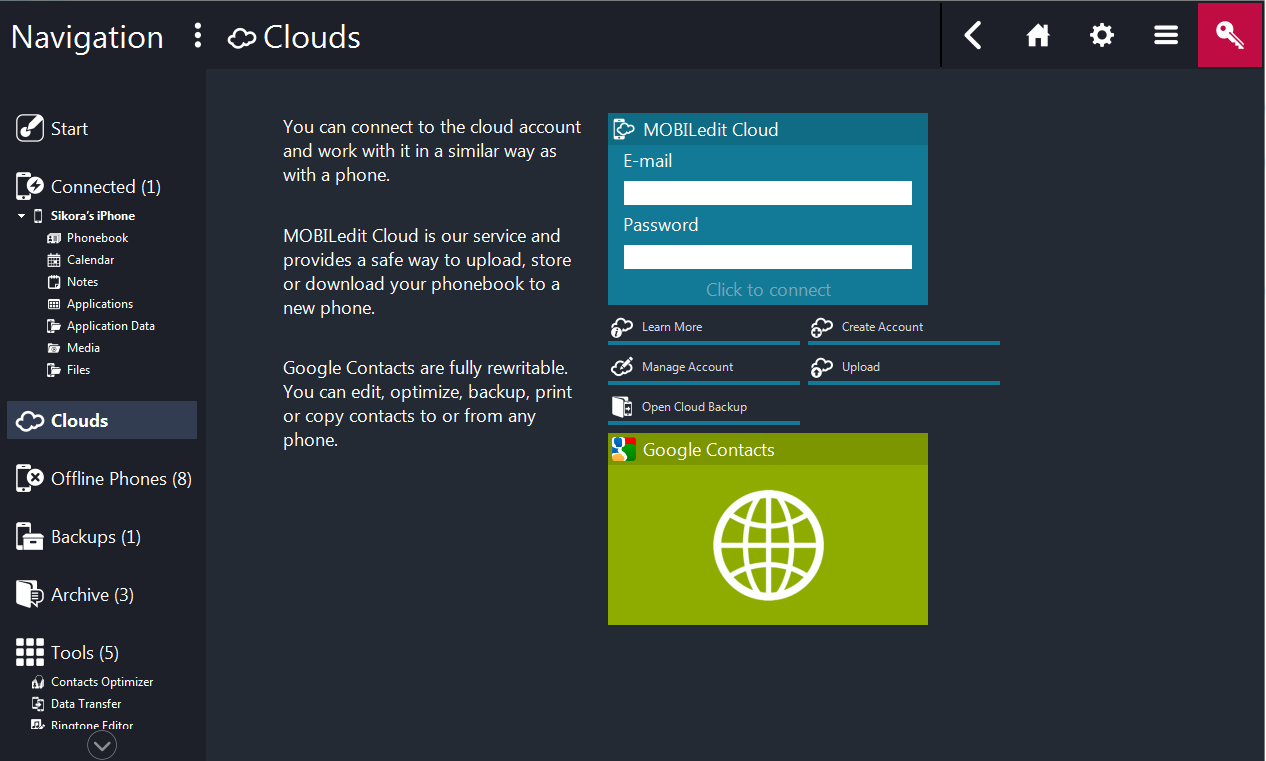Click the Upload button
Image resolution: width=1266 pixels, height=761 pixels.
pyautogui.click(x=904, y=368)
